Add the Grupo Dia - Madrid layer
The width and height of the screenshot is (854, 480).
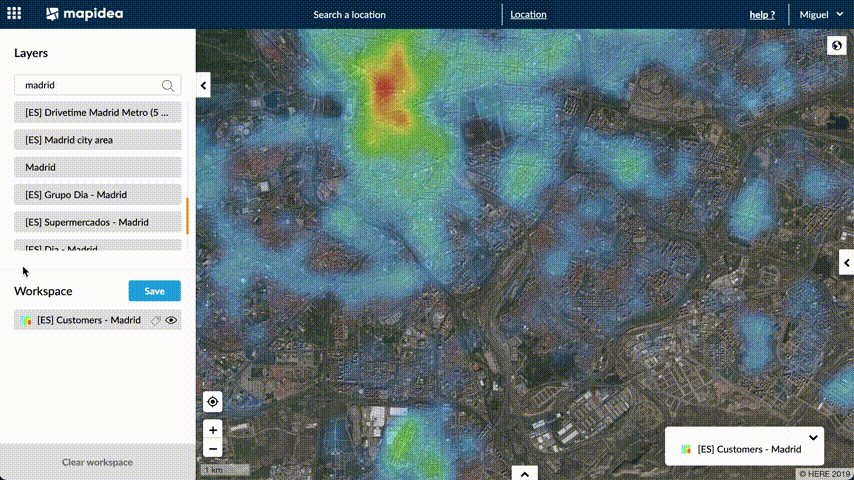click(97, 195)
